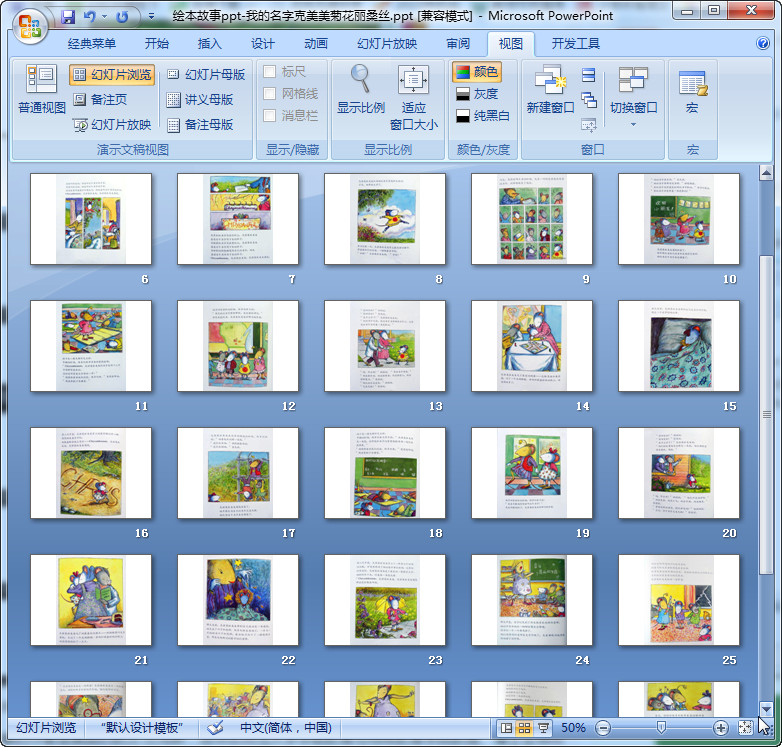Open the 设计 design tab
This screenshot has height=747, width=782.
tap(263, 44)
